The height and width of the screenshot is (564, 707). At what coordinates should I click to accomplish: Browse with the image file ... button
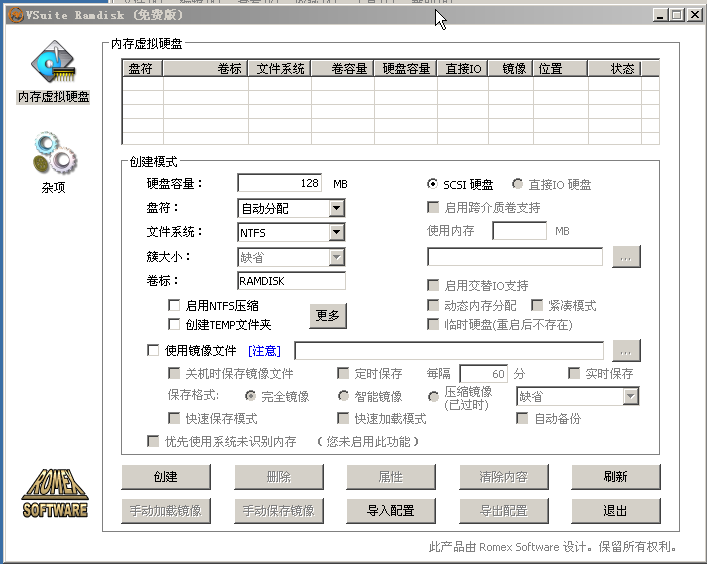coord(626,350)
